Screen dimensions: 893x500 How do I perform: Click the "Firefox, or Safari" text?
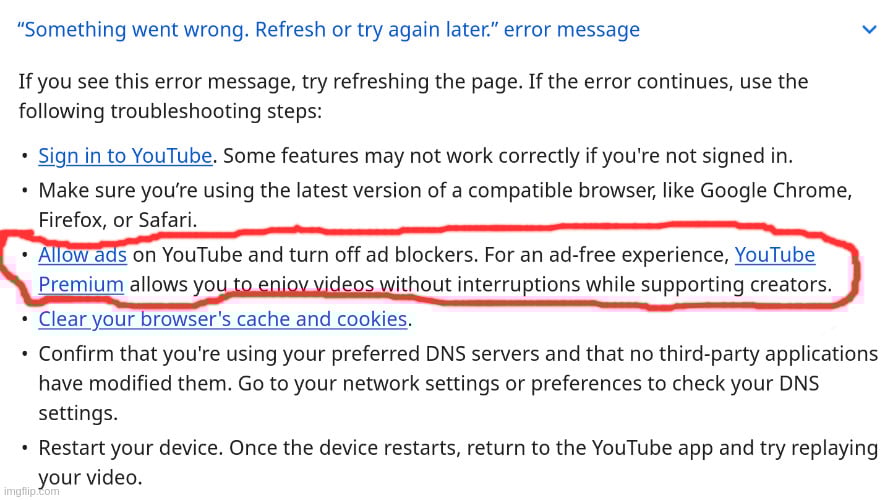coord(117,218)
